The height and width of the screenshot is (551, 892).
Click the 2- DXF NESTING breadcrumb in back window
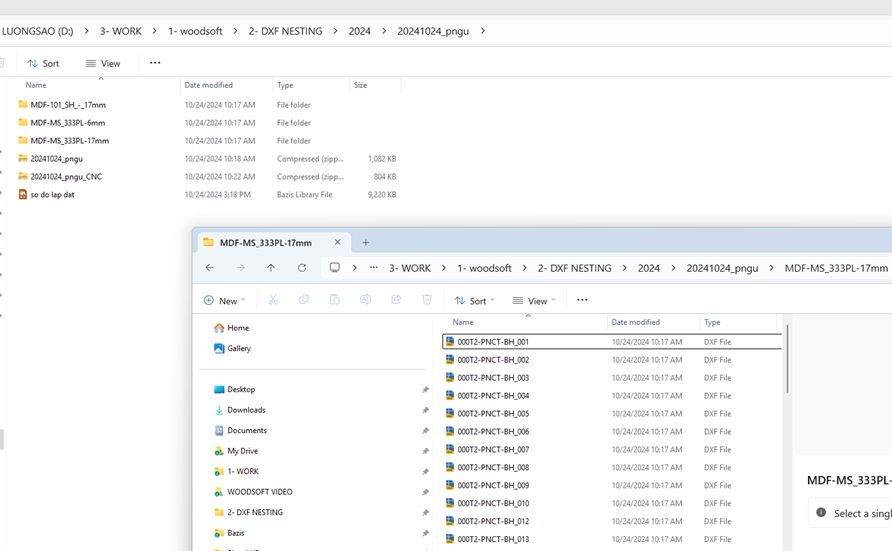tap(286, 31)
